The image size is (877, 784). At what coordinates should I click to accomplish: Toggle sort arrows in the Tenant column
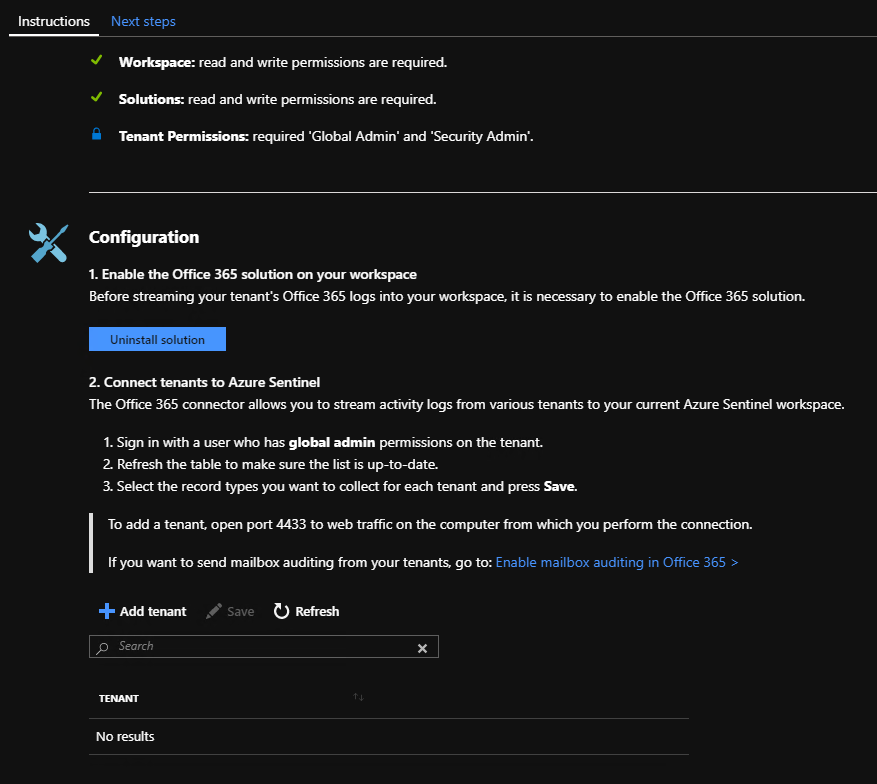click(x=358, y=697)
